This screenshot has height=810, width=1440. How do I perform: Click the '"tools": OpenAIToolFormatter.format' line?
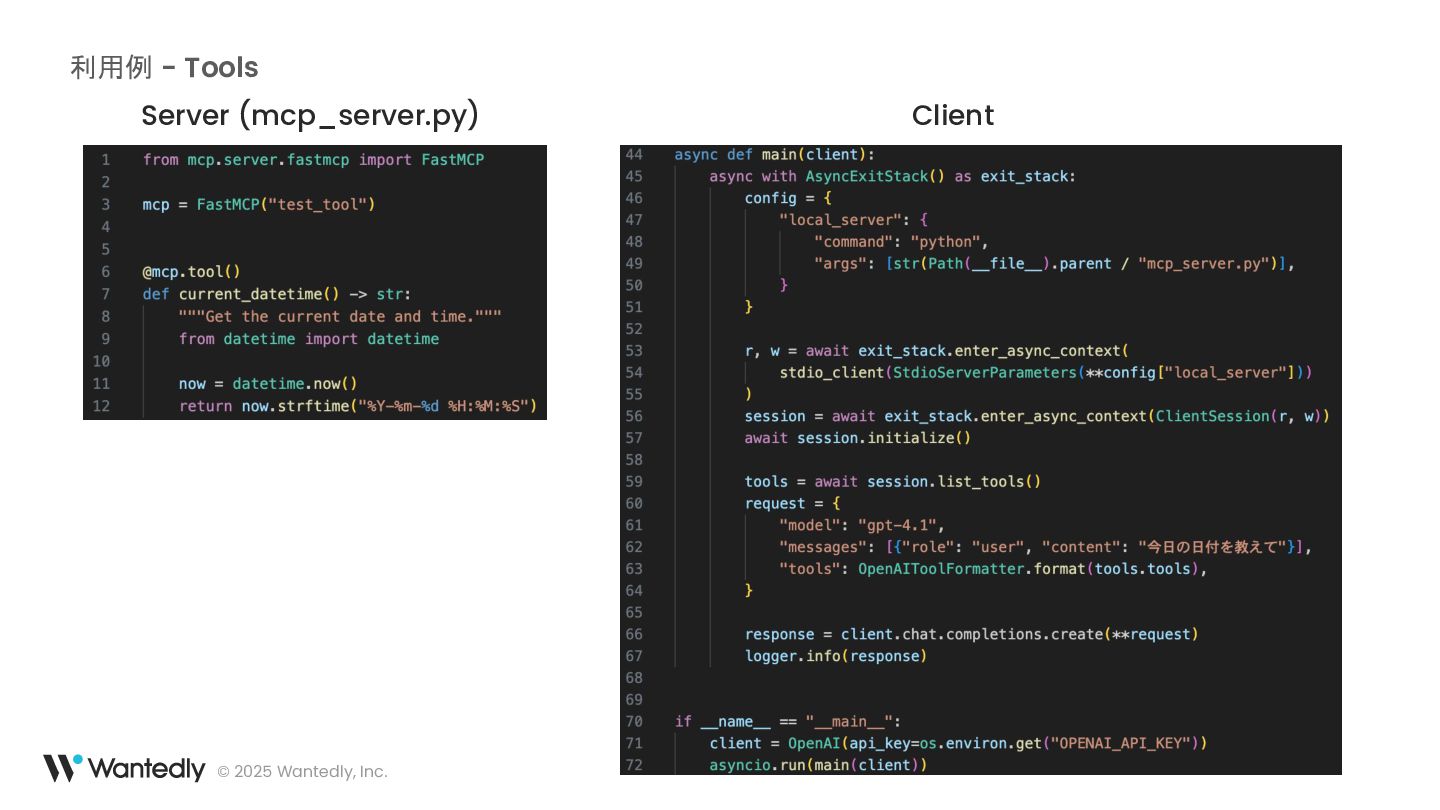(993, 569)
